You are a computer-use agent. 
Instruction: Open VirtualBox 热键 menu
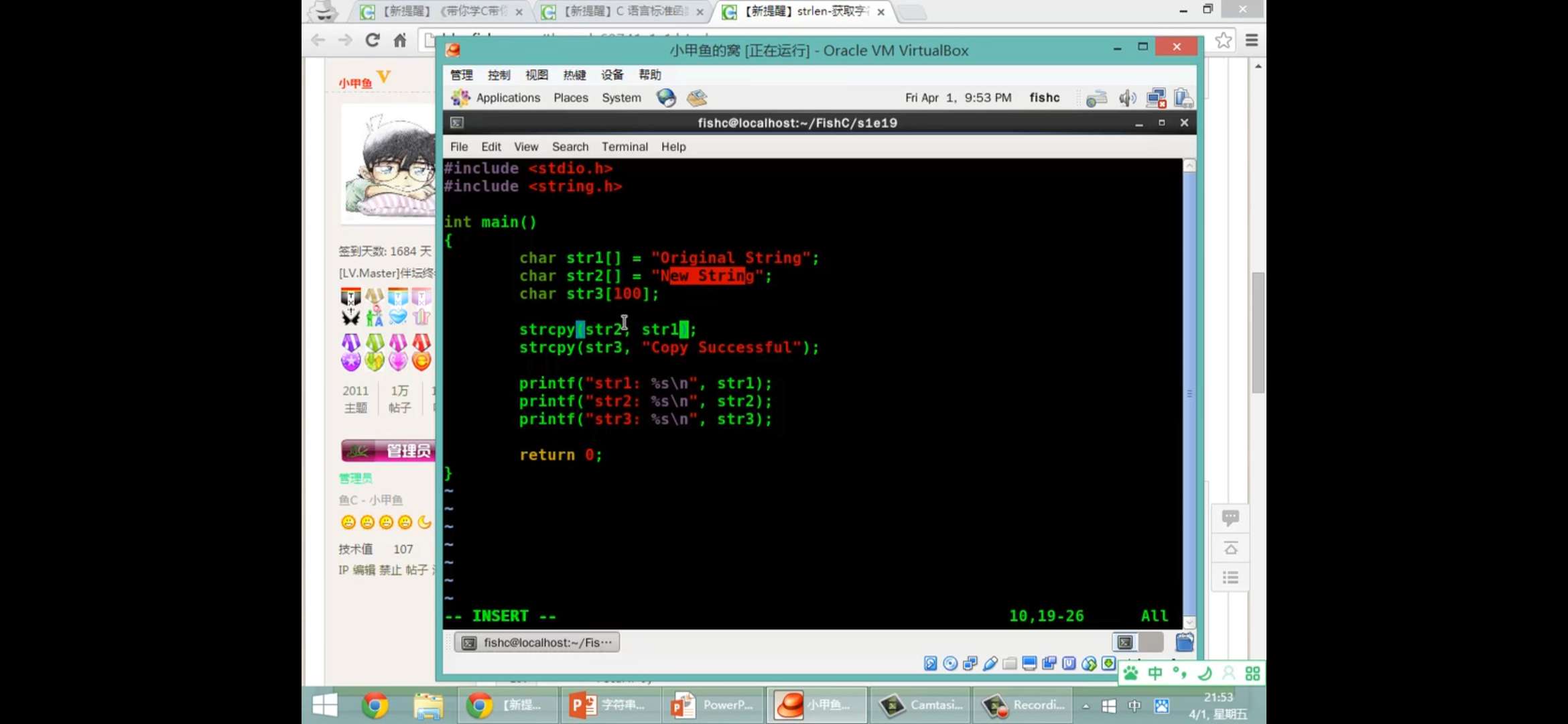pyautogui.click(x=574, y=74)
